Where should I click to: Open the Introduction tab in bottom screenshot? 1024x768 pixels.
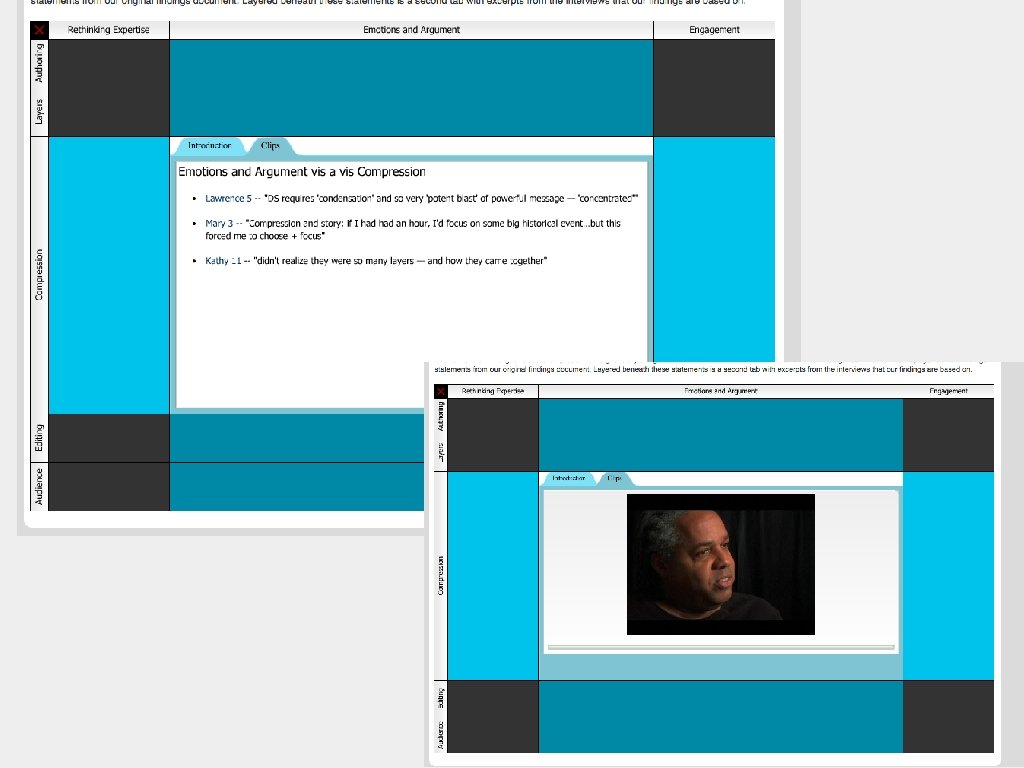click(568, 479)
